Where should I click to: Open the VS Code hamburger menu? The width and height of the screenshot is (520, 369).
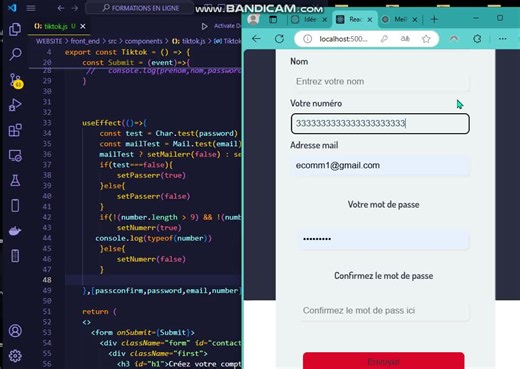31,8
